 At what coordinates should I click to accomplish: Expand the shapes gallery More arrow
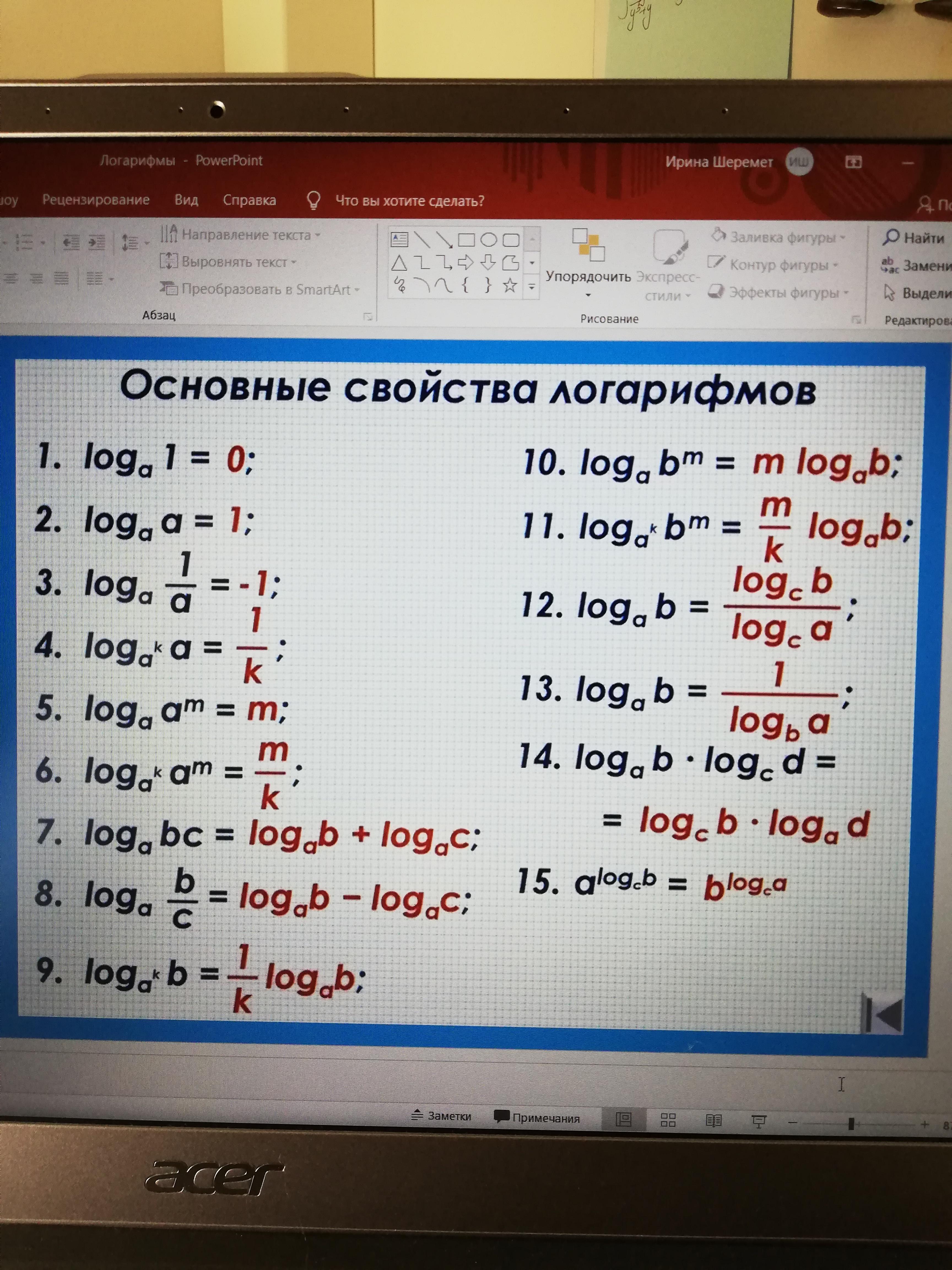(x=532, y=286)
